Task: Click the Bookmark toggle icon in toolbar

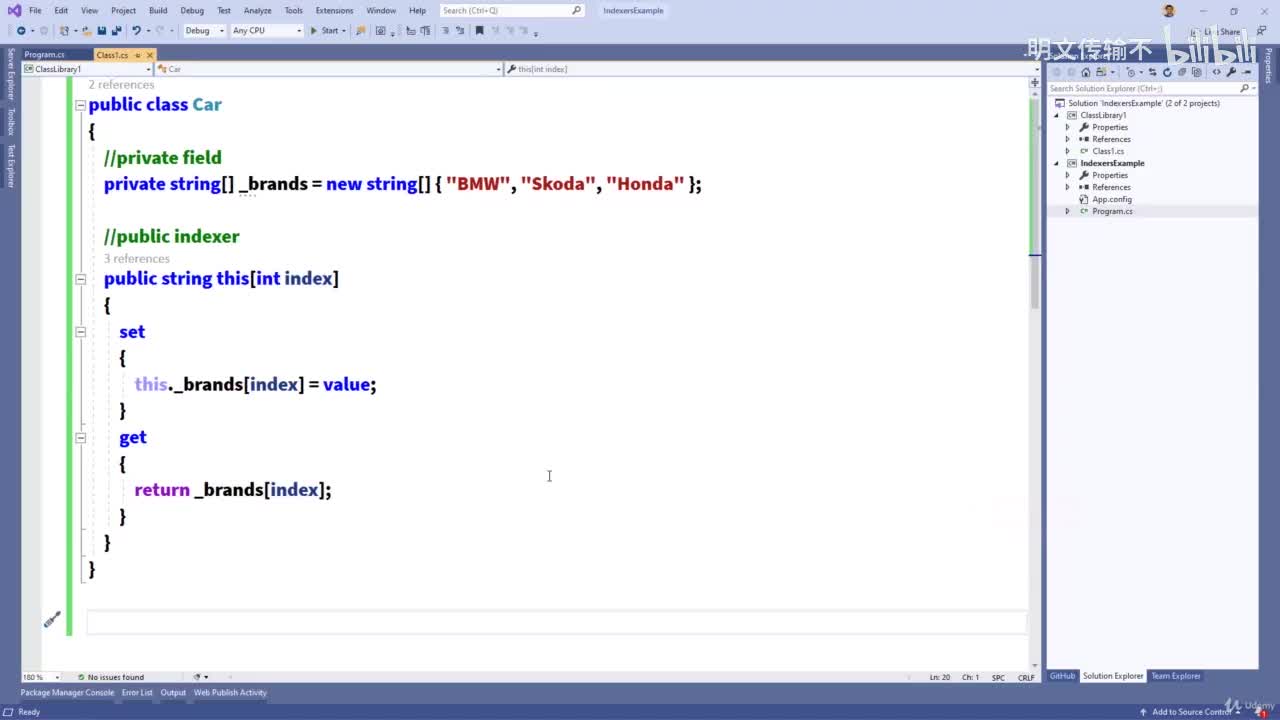Action: (479, 31)
